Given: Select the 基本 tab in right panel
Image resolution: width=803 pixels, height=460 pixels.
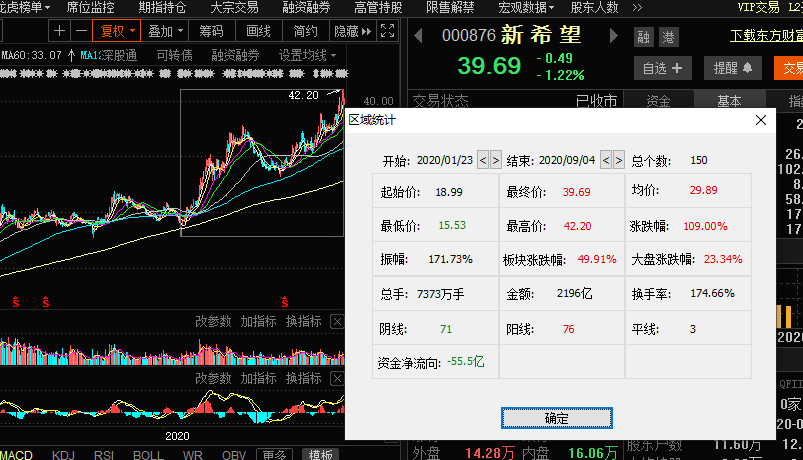Looking at the screenshot, I should pos(729,101).
